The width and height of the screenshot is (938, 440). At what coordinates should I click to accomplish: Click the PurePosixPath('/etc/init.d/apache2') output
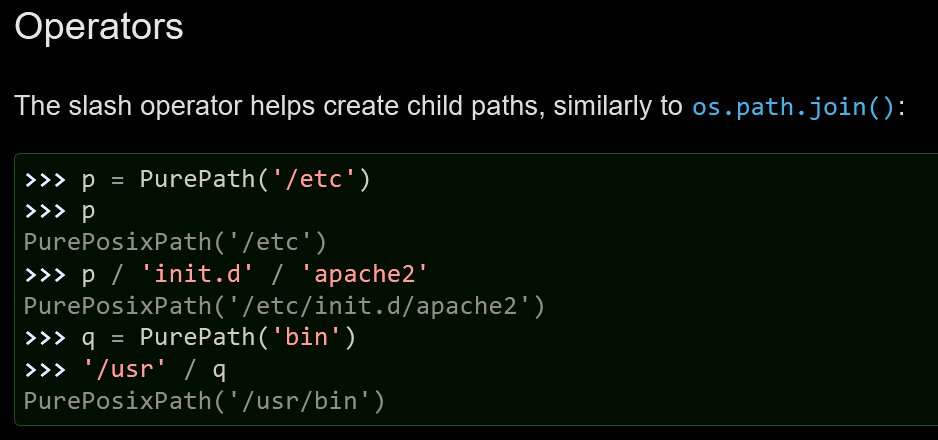tap(283, 304)
